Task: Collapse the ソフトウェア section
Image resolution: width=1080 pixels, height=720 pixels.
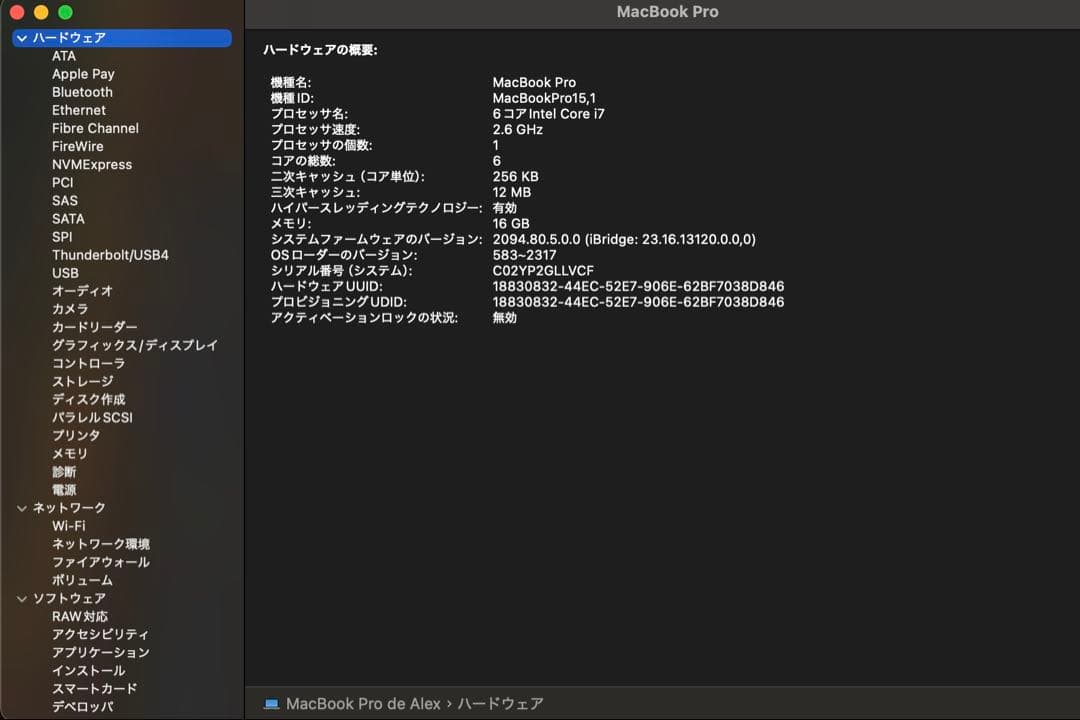Action: 22,597
